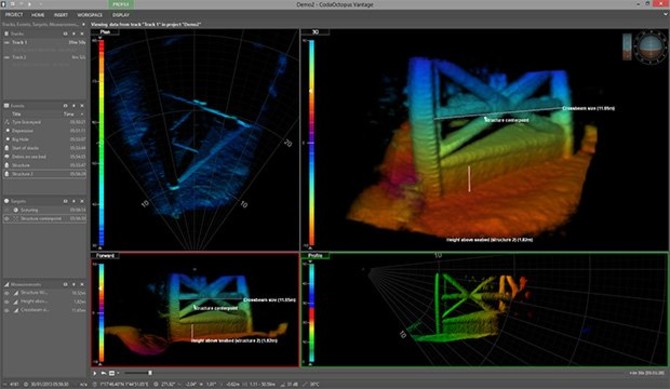The image size is (670, 389).
Task: Click the depth gauge thumbnail beside compass
Action: (627, 47)
